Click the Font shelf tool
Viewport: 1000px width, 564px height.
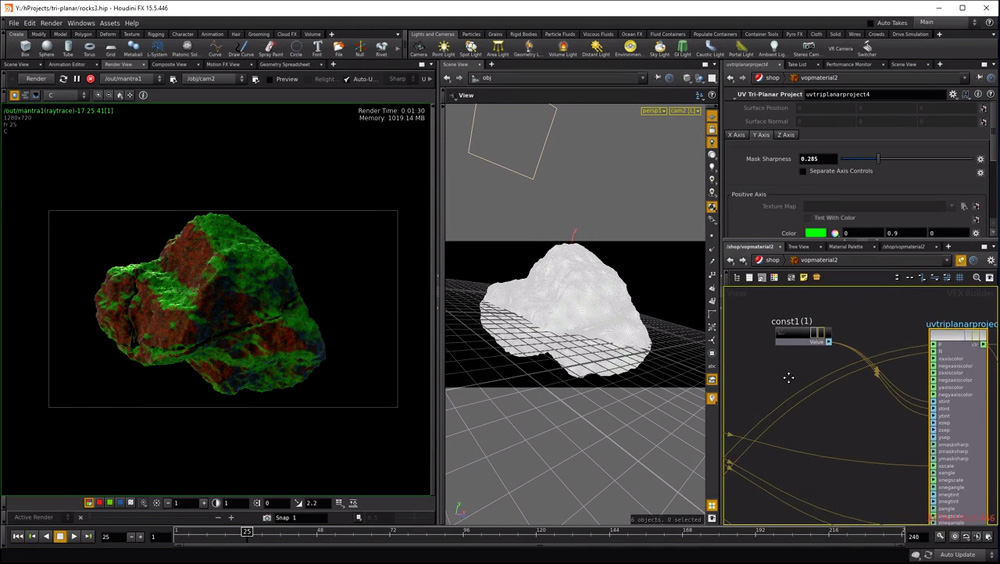pyautogui.click(x=317, y=48)
